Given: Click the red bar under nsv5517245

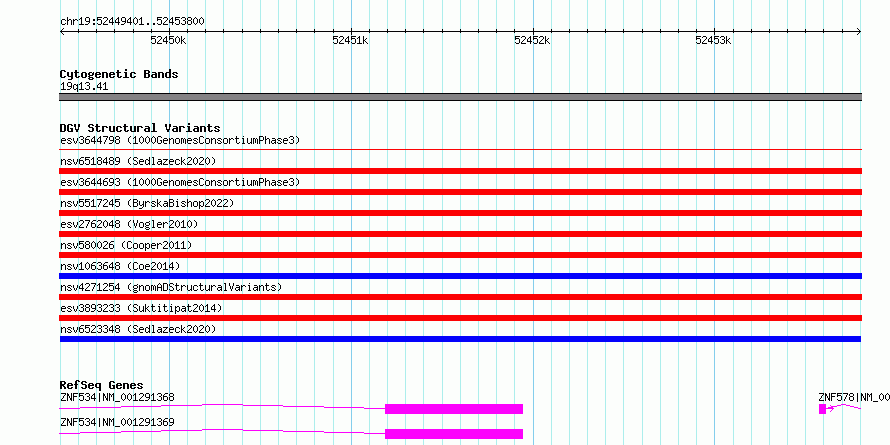Looking at the screenshot, I should (x=460, y=213).
